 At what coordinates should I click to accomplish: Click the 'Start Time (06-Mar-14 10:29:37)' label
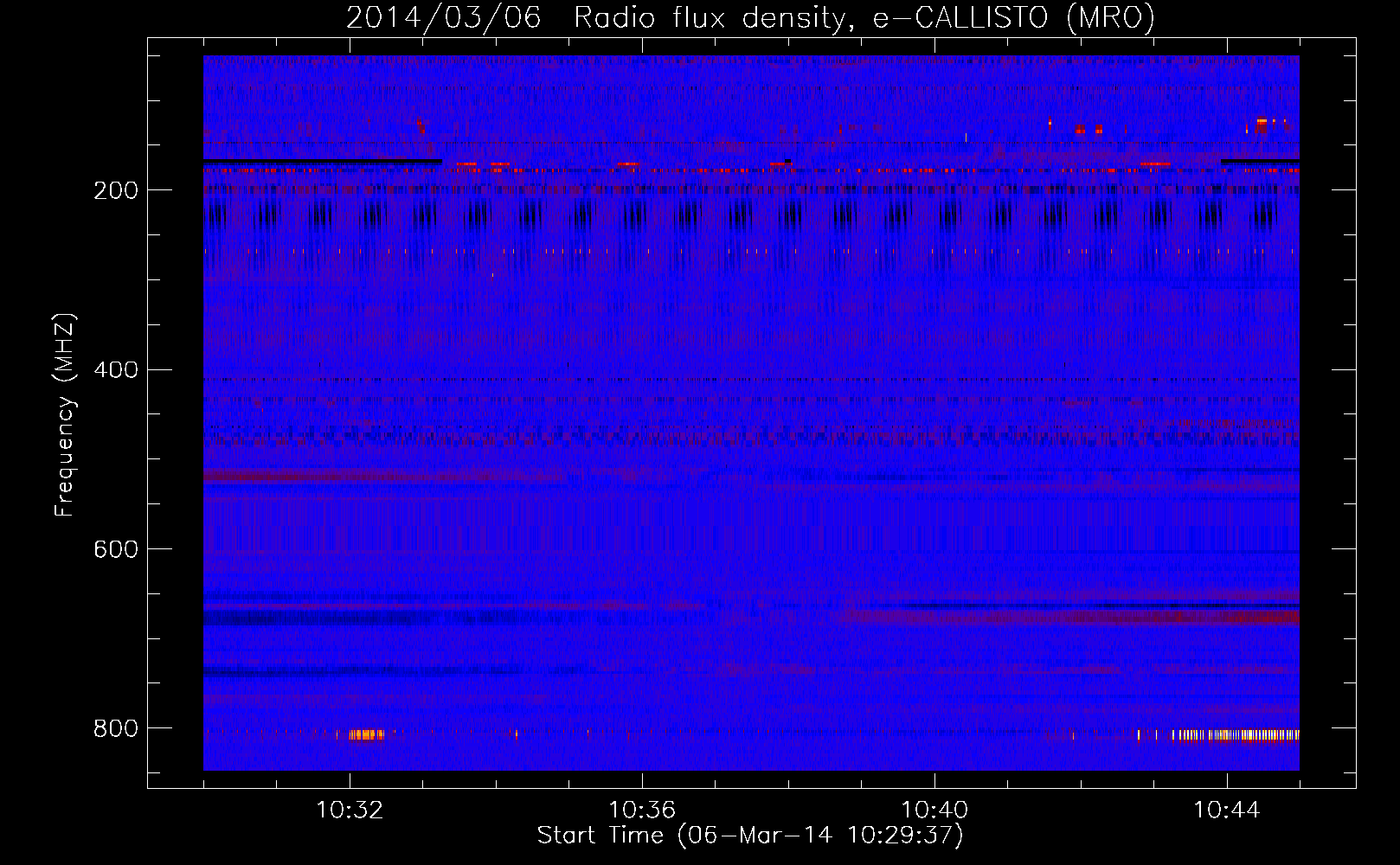pyautogui.click(x=750, y=836)
